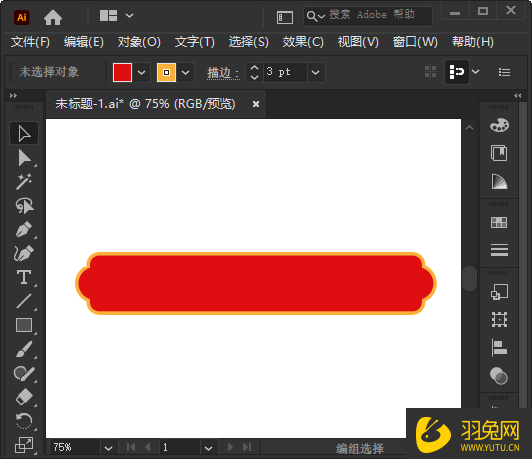Open the stroke weight dropdown

click(x=316, y=72)
